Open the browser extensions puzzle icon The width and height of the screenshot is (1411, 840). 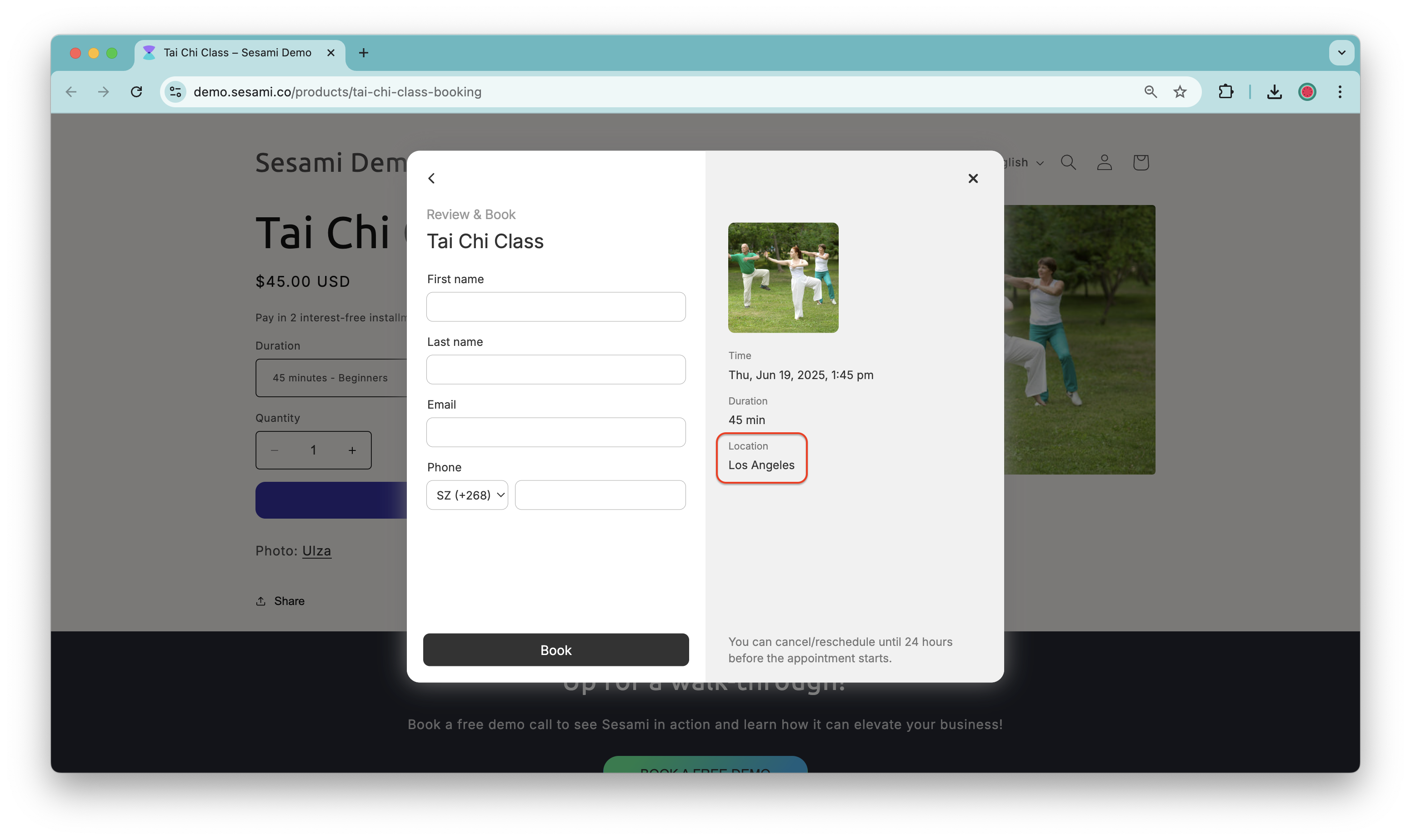[1226, 92]
